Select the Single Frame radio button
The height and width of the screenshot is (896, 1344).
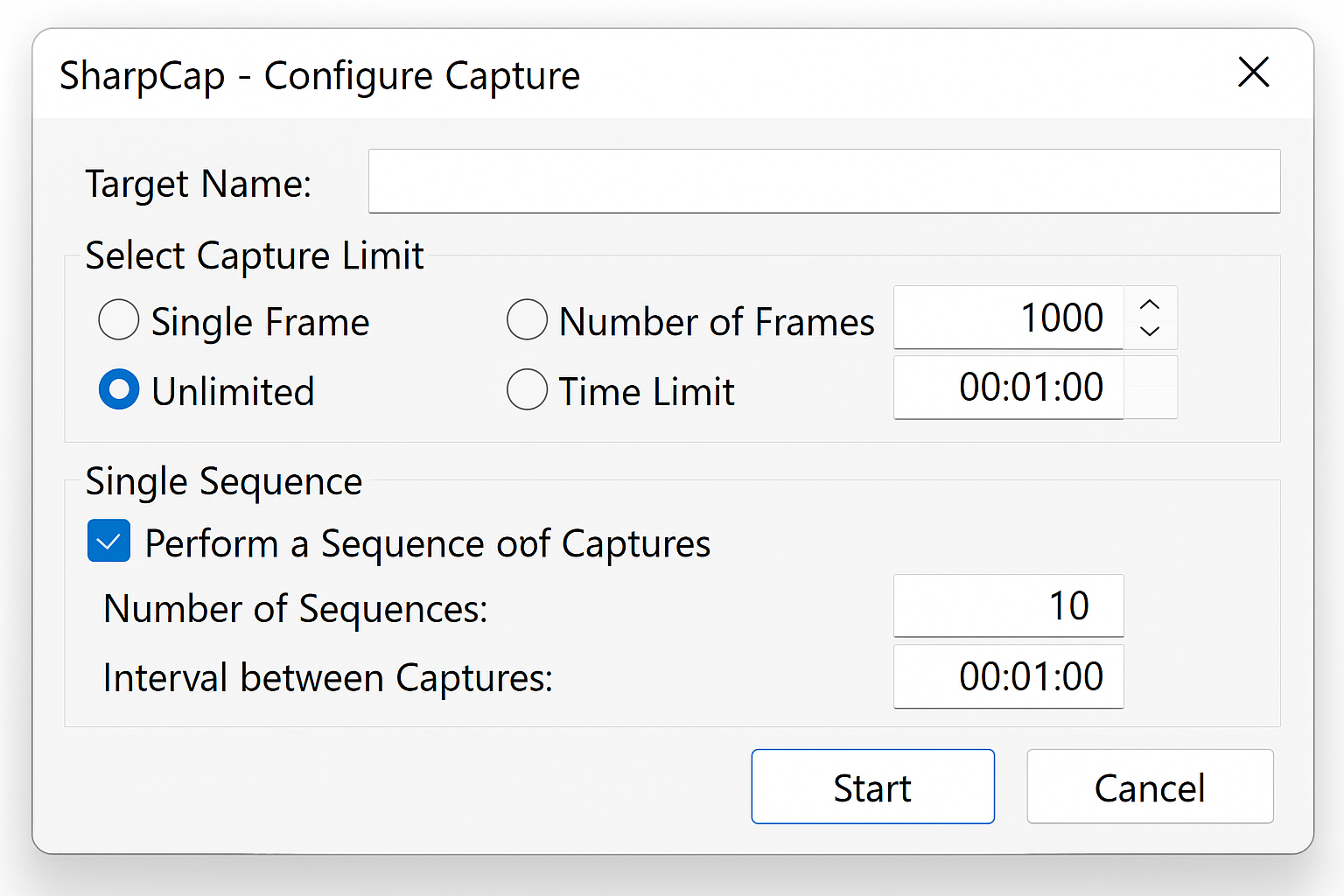click(x=119, y=320)
